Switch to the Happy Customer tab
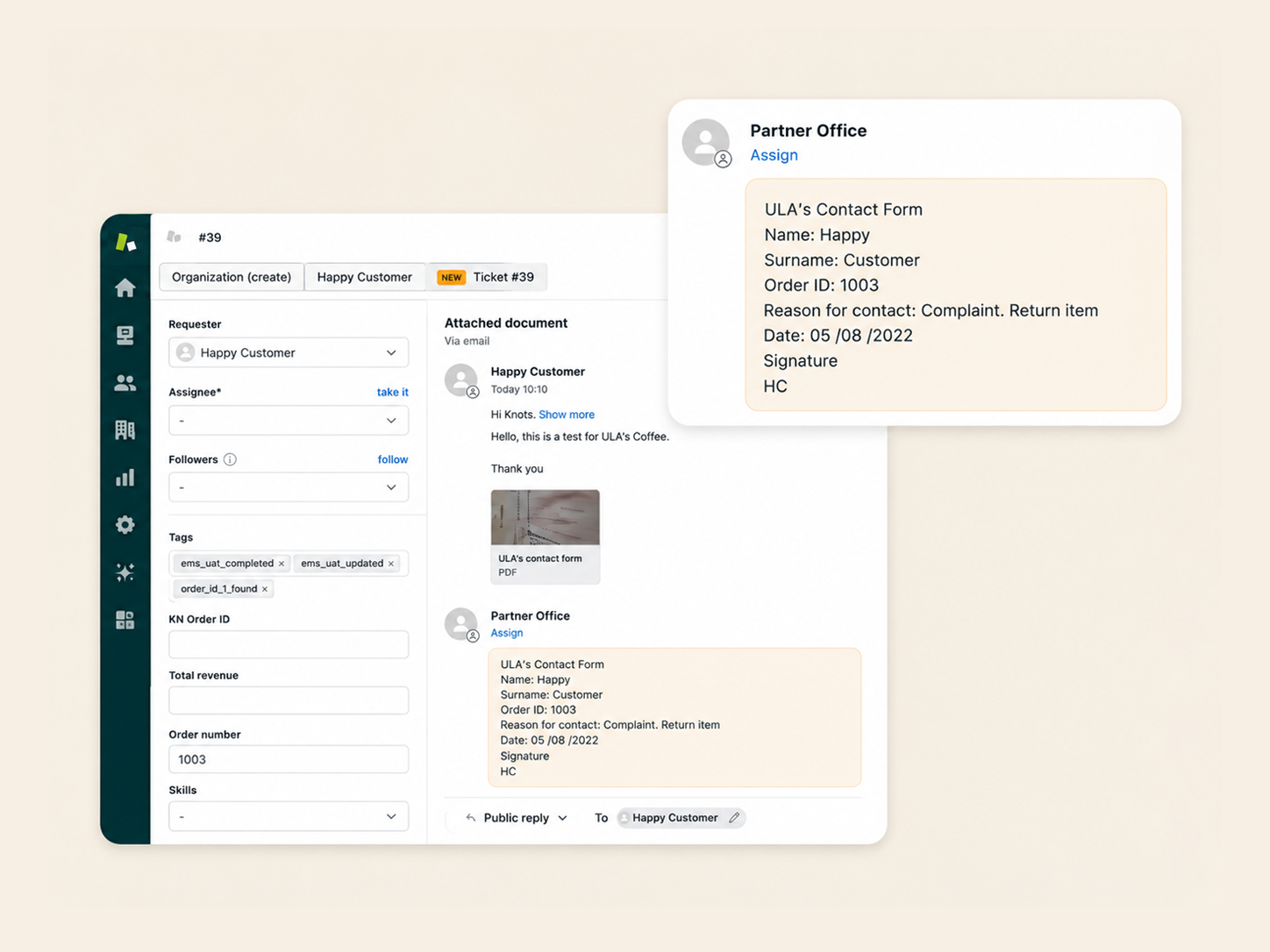Screen dimensions: 1270x952 pos(365,277)
